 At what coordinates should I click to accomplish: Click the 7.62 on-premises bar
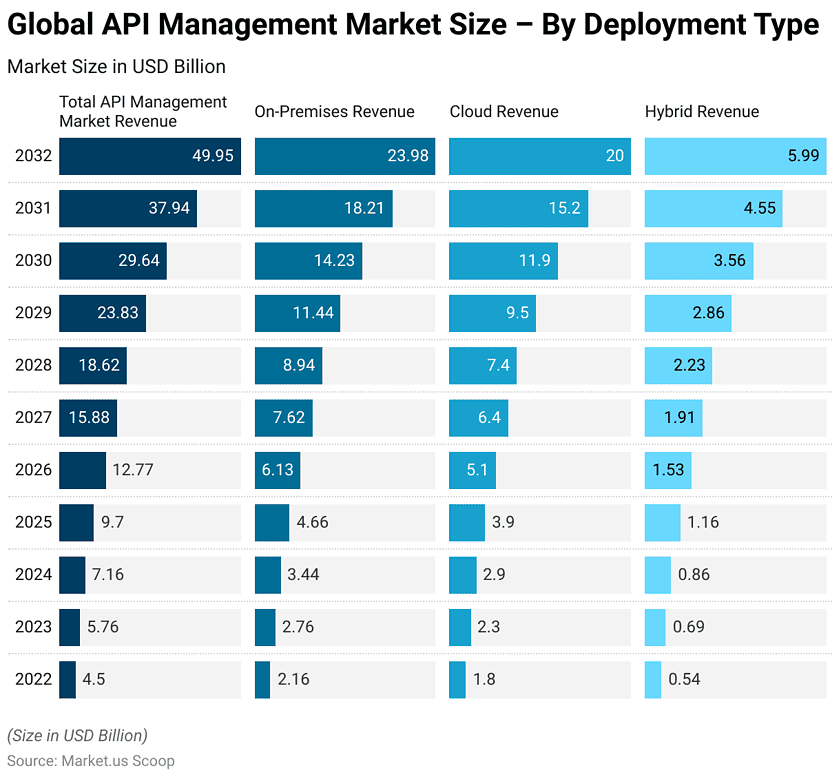point(284,418)
